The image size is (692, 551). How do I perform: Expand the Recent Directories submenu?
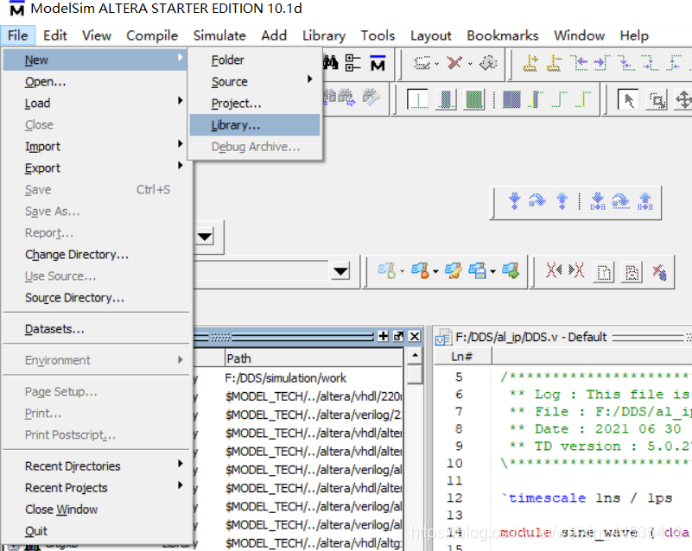[180, 463]
